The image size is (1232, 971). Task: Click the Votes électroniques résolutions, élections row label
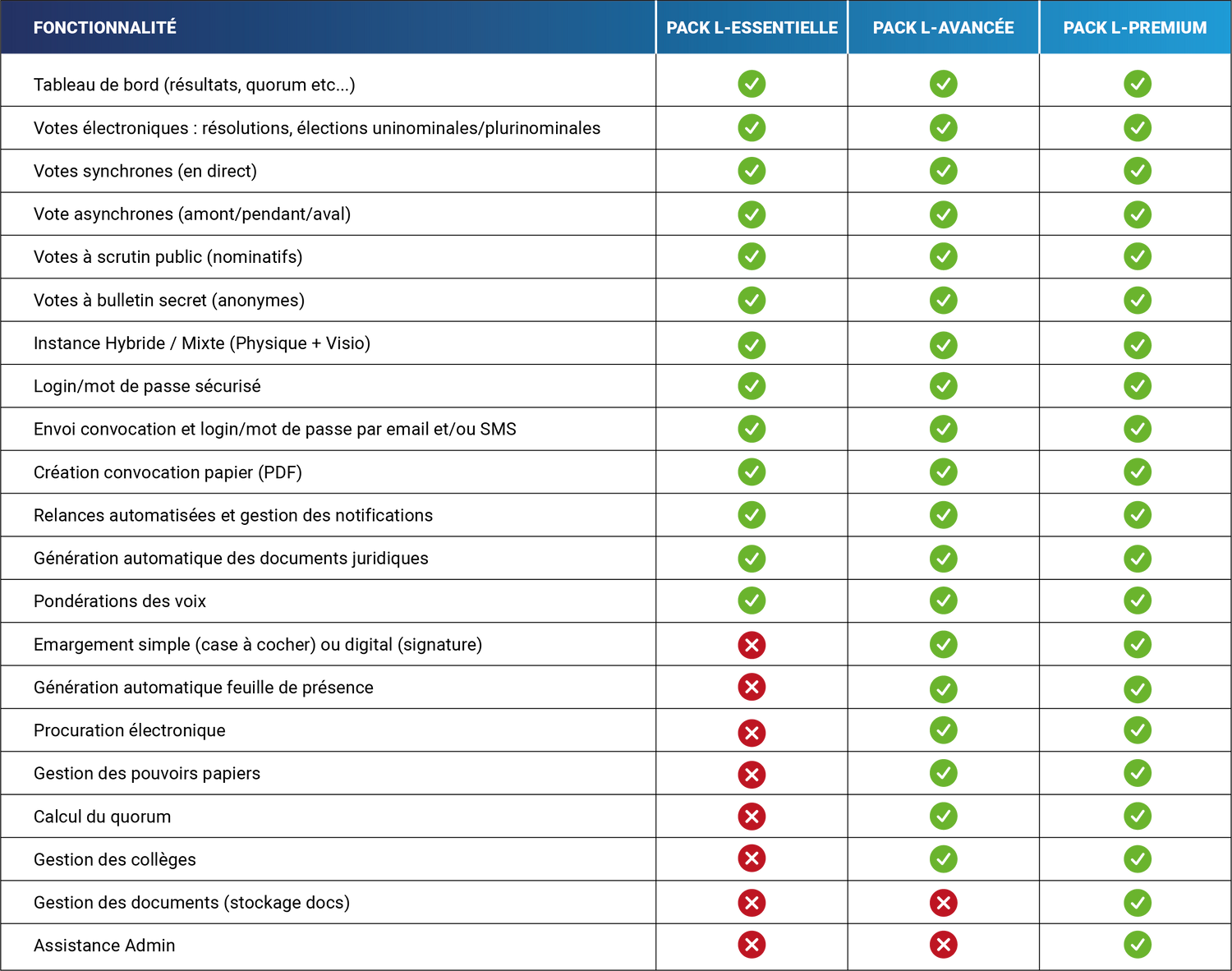coord(317,128)
